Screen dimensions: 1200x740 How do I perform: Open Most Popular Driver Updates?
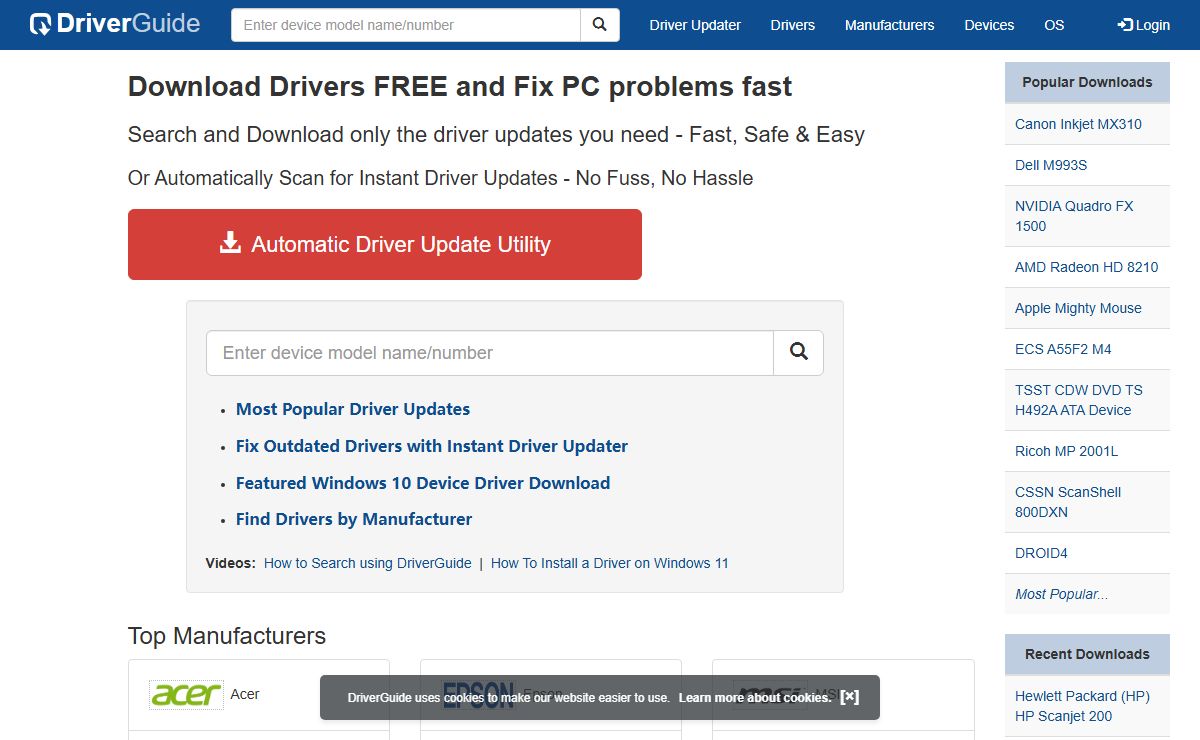pyautogui.click(x=353, y=409)
